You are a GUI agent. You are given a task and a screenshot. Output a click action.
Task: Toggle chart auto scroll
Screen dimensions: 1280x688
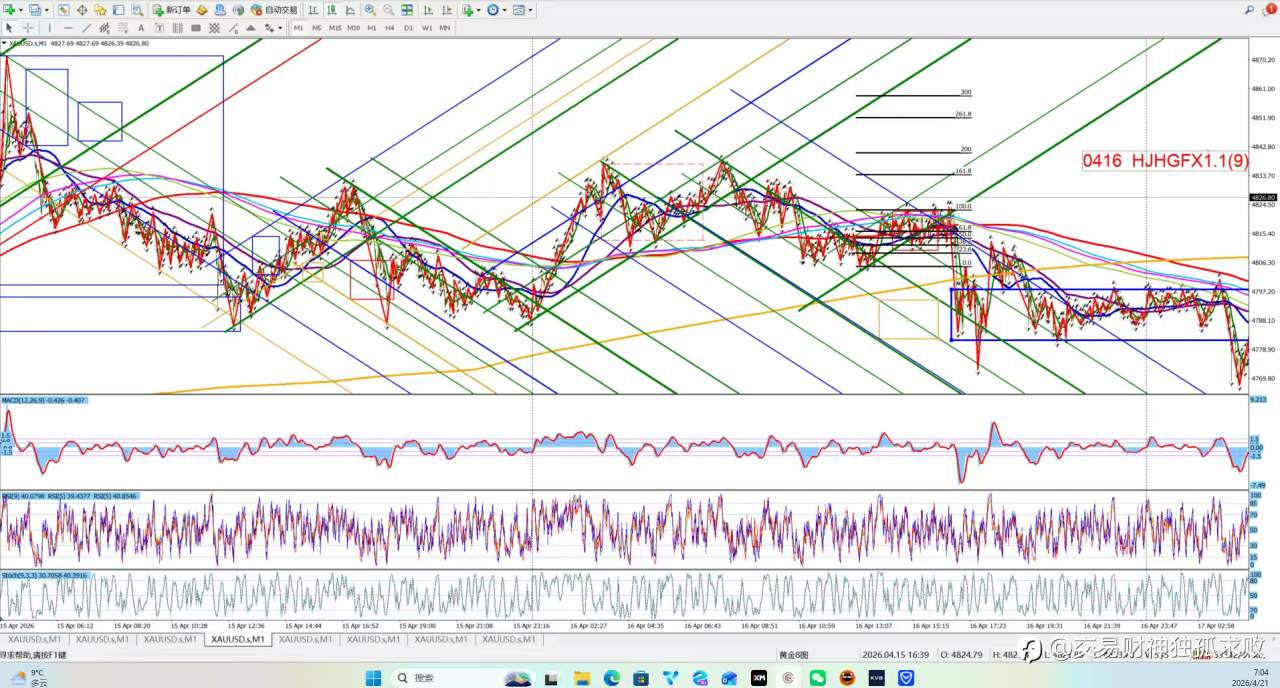(x=428, y=9)
